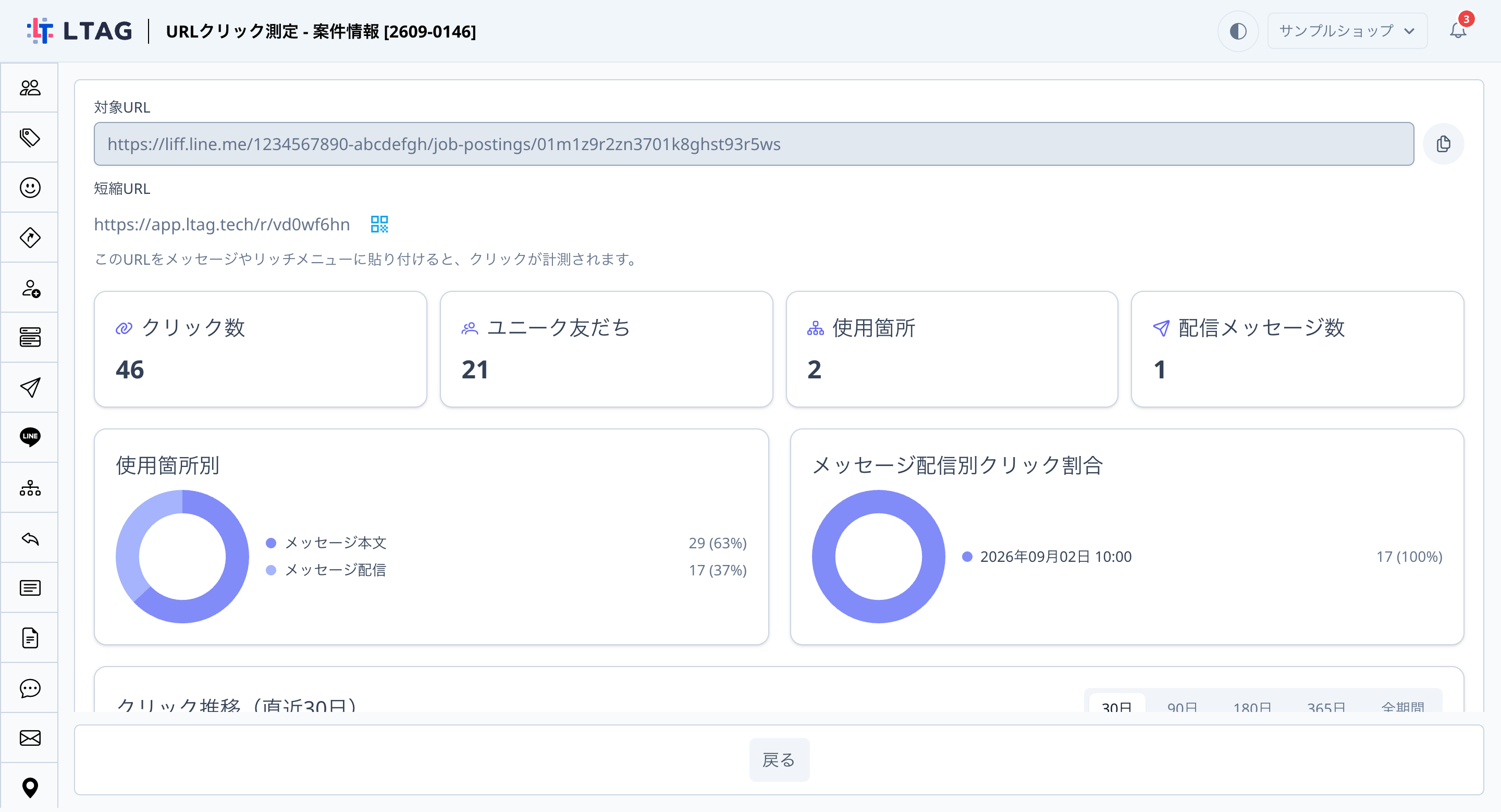The width and height of the screenshot is (1501, 812).
Task: Toggle dark mode theme button
Action: click(x=1238, y=31)
